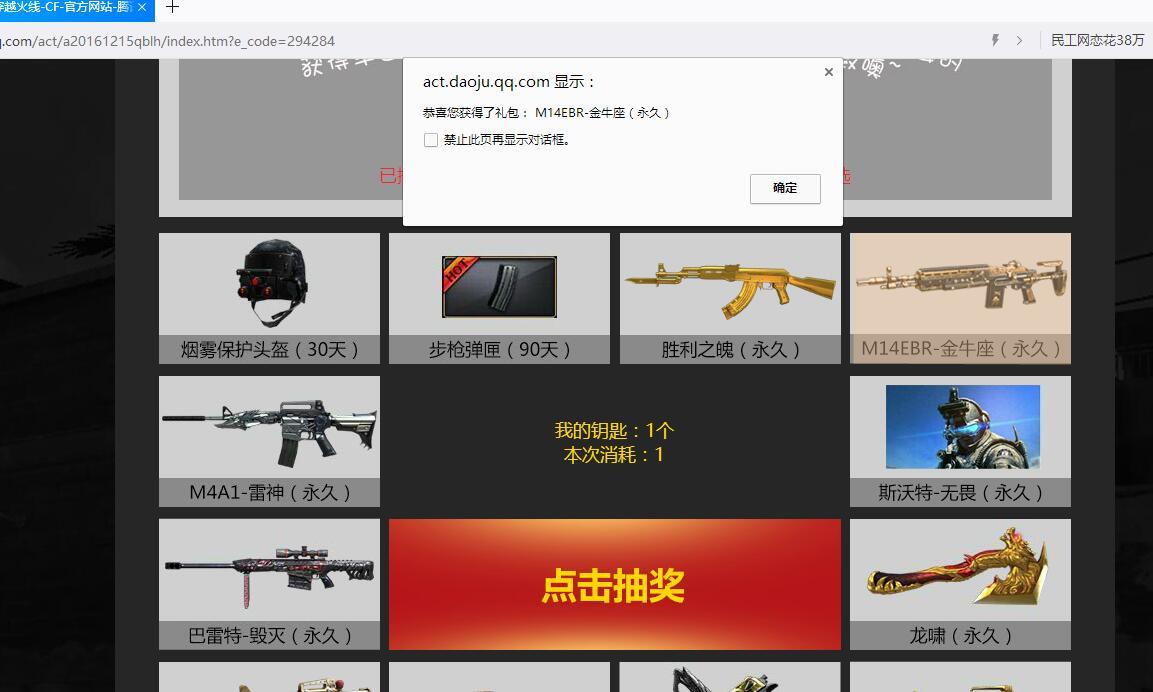Click the M4A1-雷神（永久） label
Viewport: 1153px width, 692px height.
(x=269, y=493)
